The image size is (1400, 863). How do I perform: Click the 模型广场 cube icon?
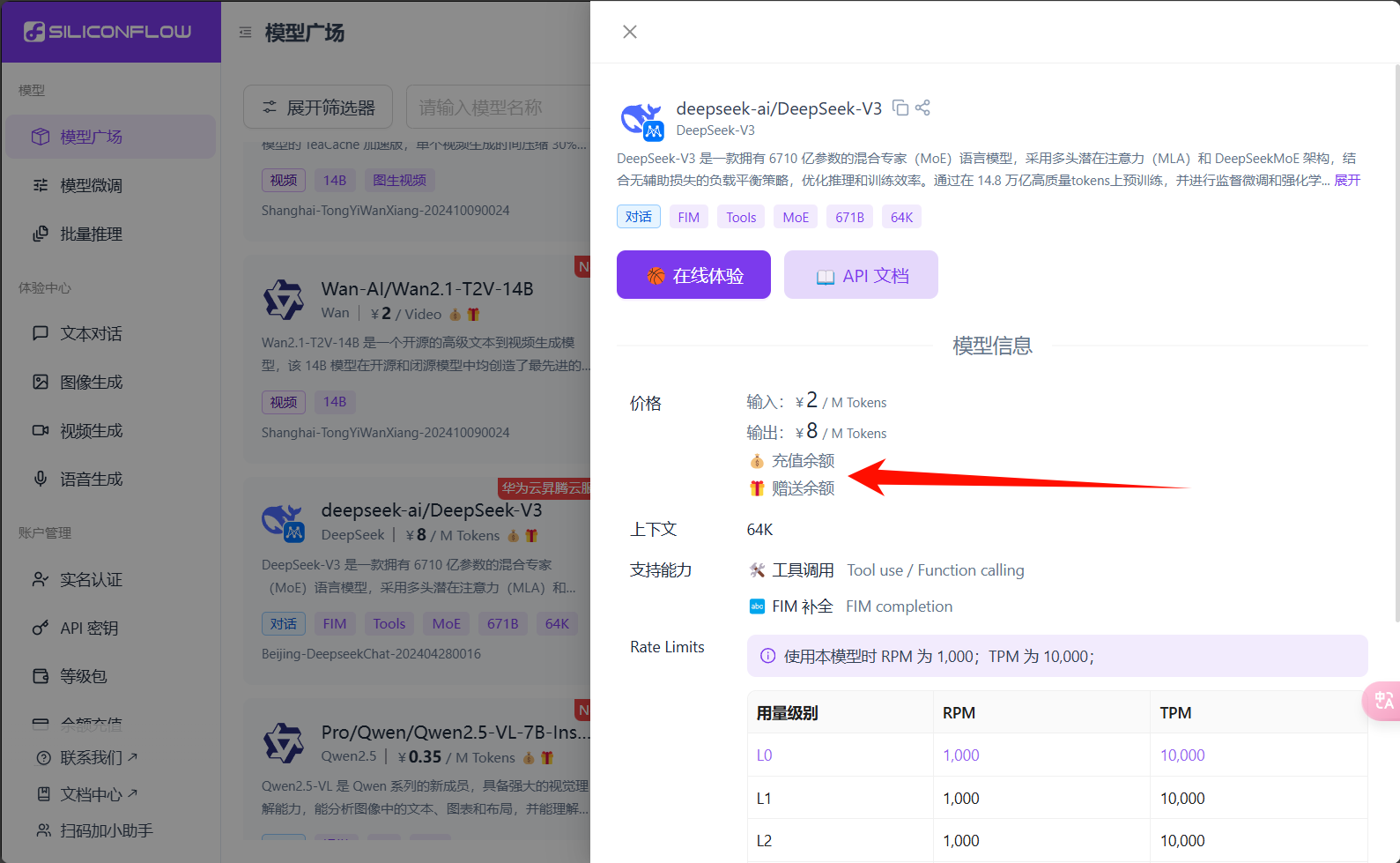41,137
